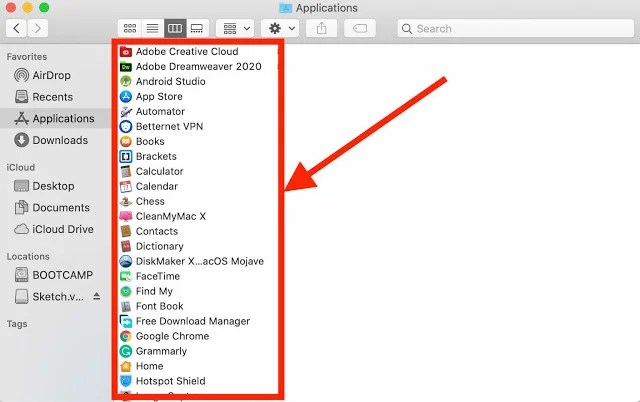The image size is (640, 402).
Task: Click the "Google Chrome" name
Action: coord(173,336)
